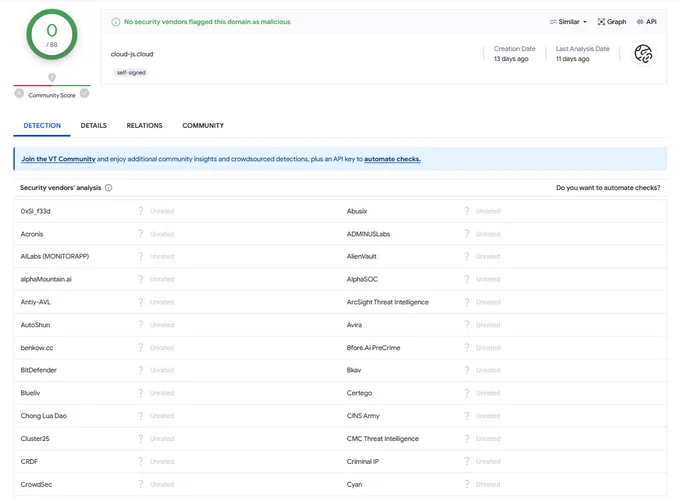Select the Chong Lua Dao vendor name
Viewport: 680px width, 499px height.
tap(43, 416)
